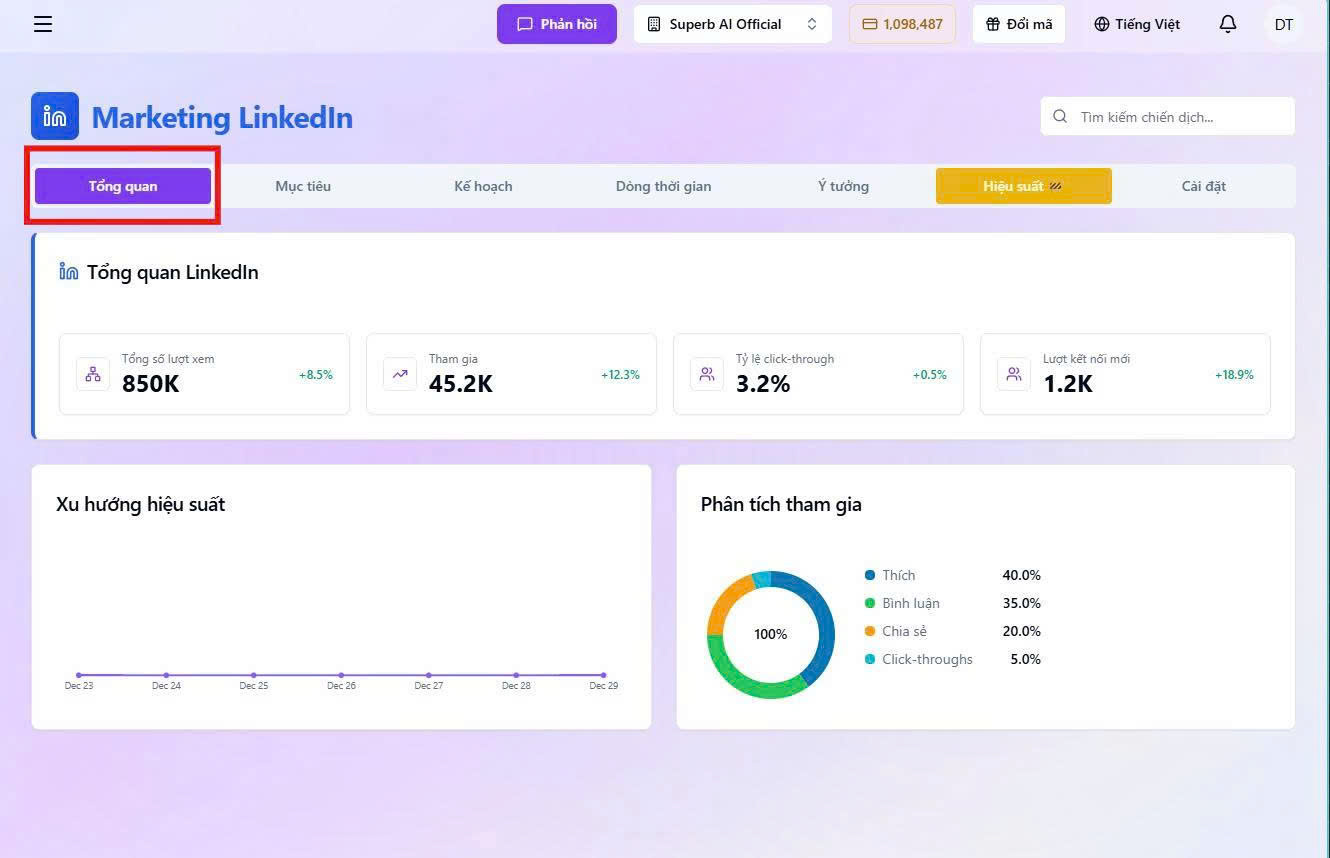Click the cyan Click-throughs legend dot
The height and width of the screenshot is (858, 1330).
(x=870, y=659)
